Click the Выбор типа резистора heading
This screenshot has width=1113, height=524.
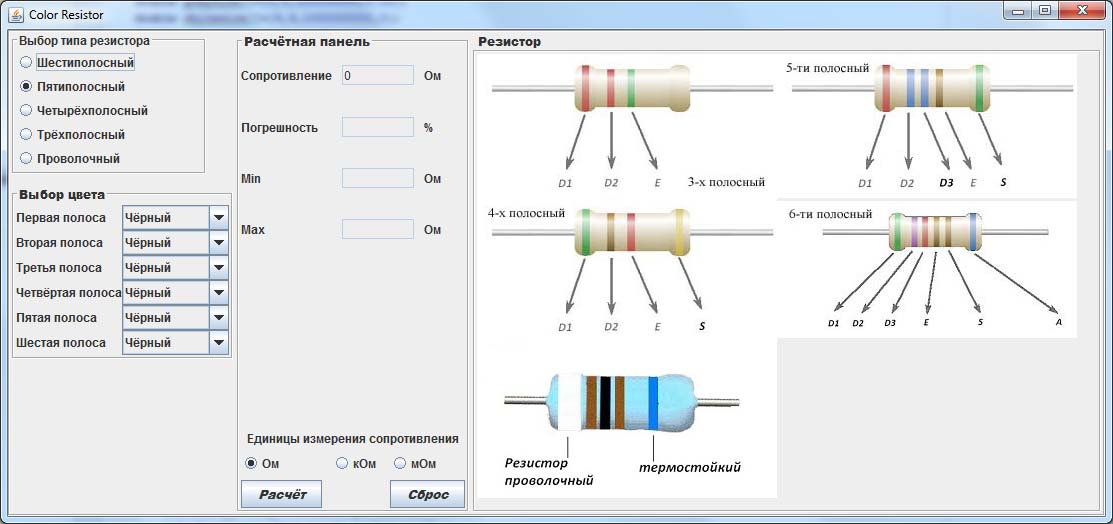pyautogui.click(x=84, y=40)
